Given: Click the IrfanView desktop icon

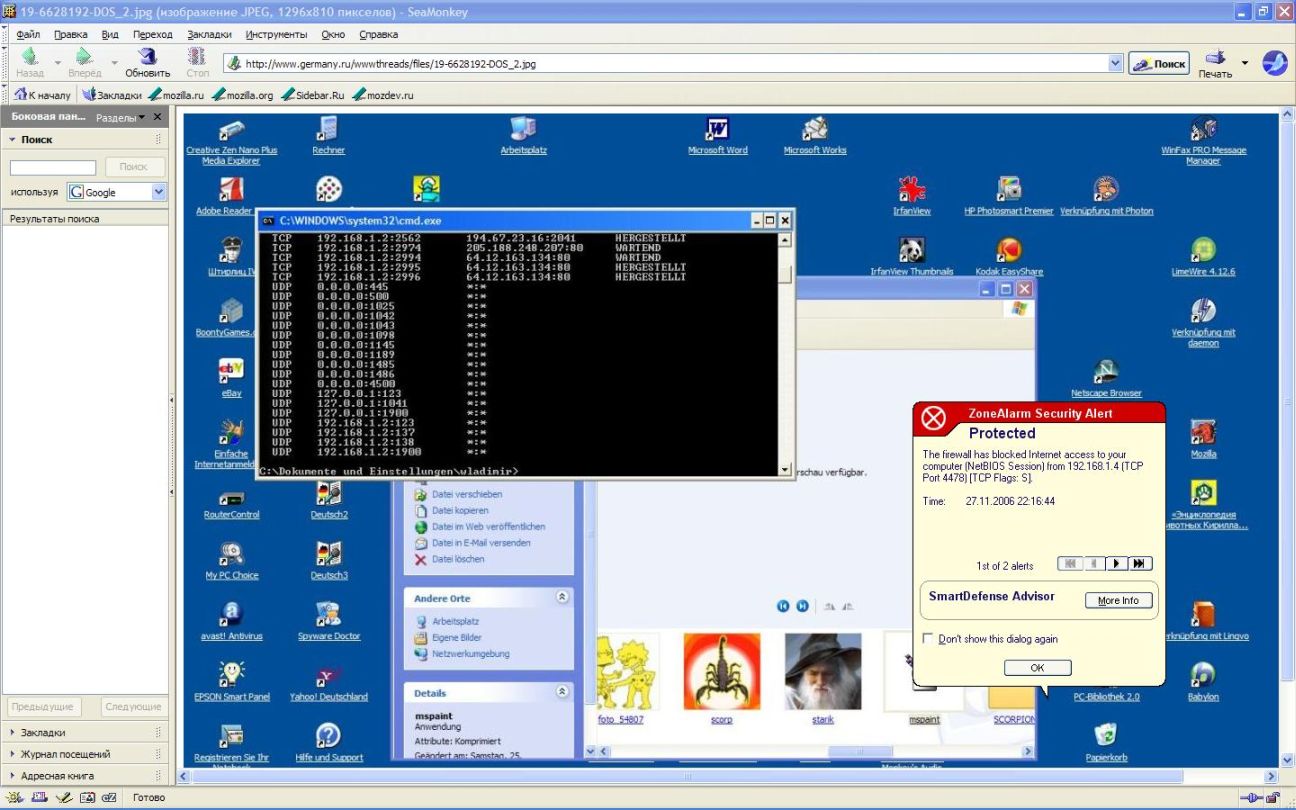Looking at the screenshot, I should [911, 196].
